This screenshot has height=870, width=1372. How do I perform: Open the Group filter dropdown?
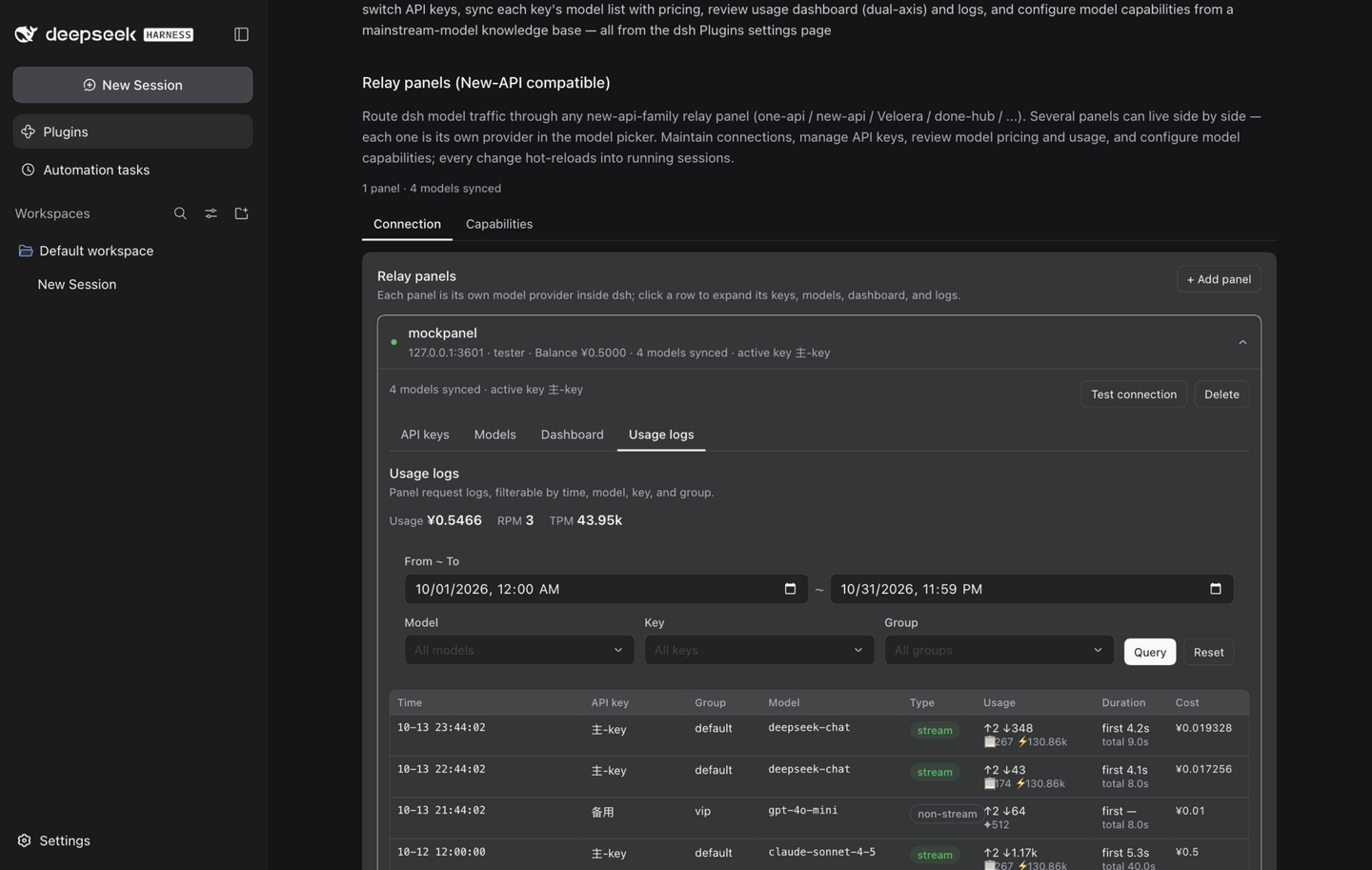click(999, 650)
